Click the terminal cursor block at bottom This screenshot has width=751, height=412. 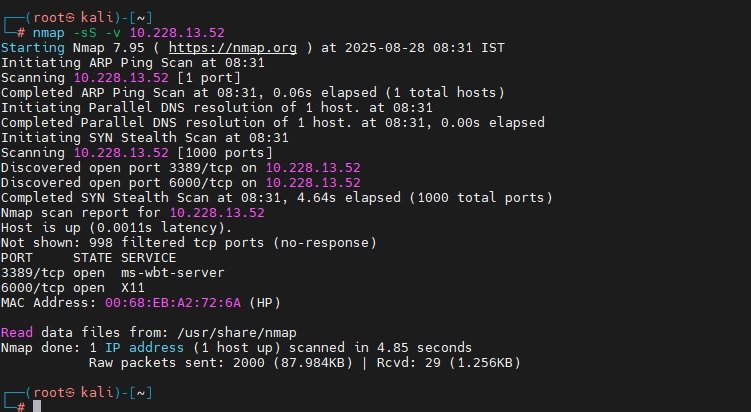[x=37, y=407]
